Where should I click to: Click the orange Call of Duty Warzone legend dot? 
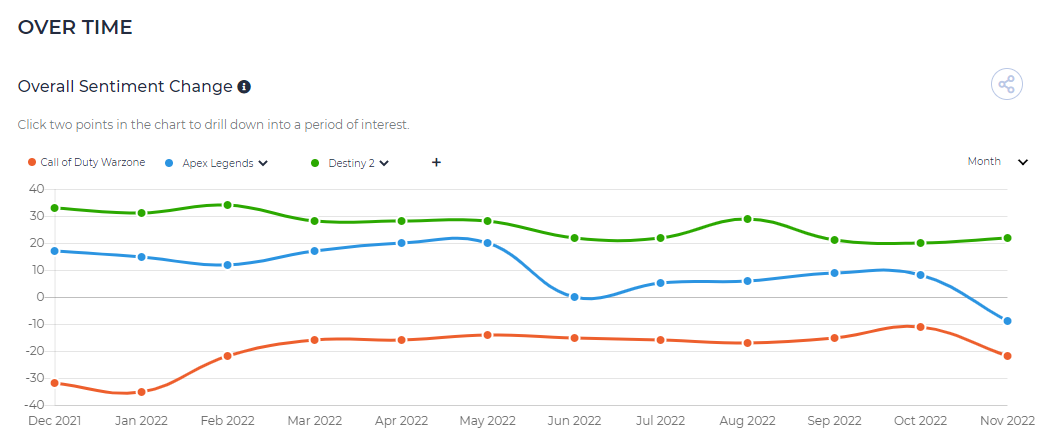(x=32, y=162)
